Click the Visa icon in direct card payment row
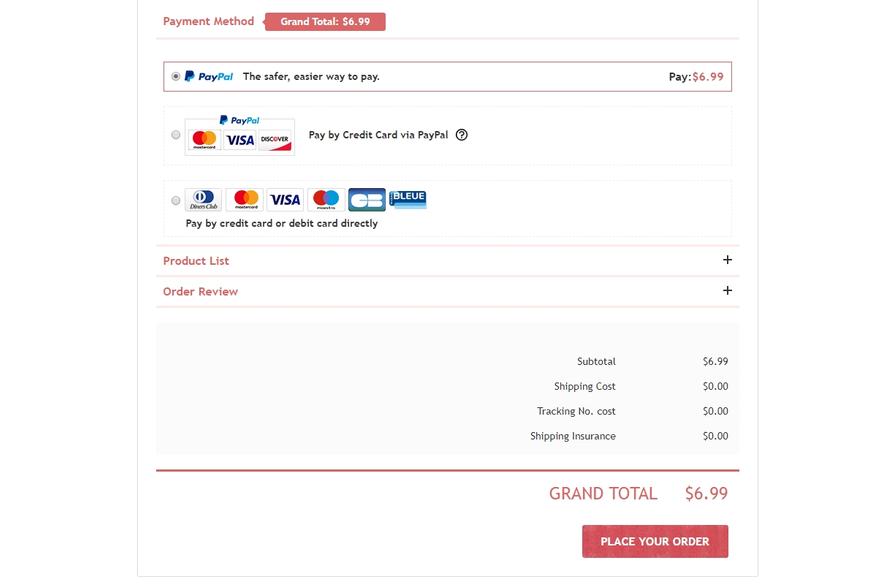The image size is (877, 584). tap(285, 200)
